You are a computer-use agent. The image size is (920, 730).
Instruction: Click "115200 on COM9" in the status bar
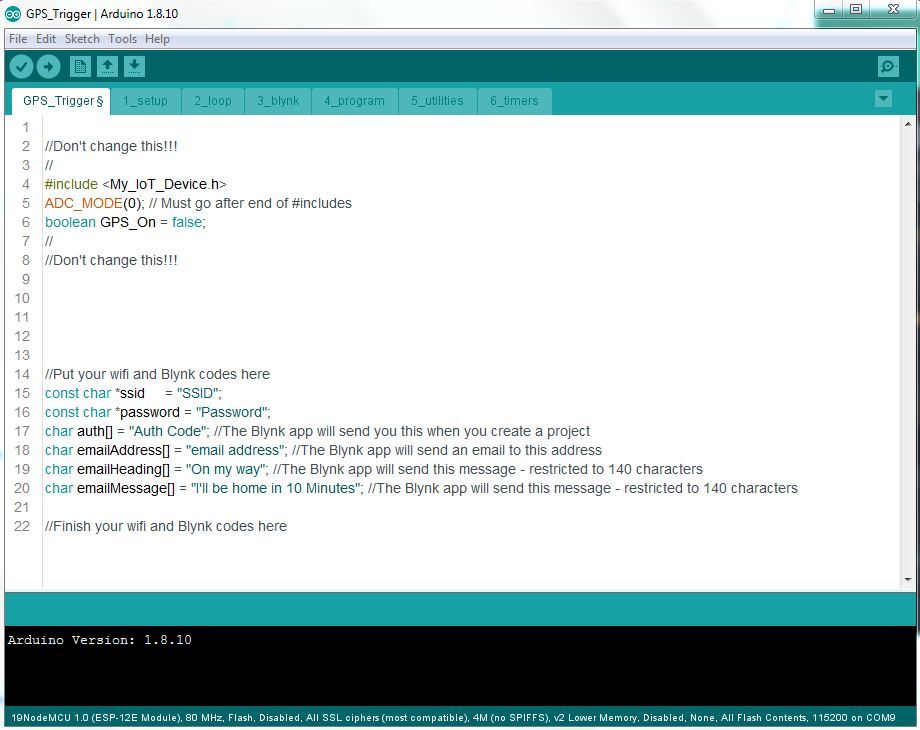tap(854, 718)
